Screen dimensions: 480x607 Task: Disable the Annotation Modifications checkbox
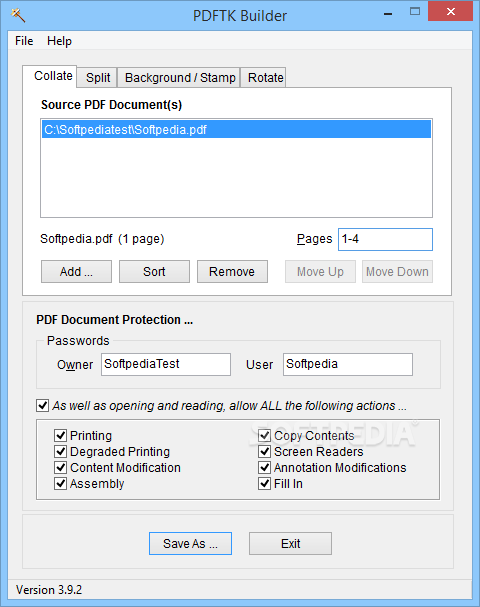pyautogui.click(x=264, y=468)
